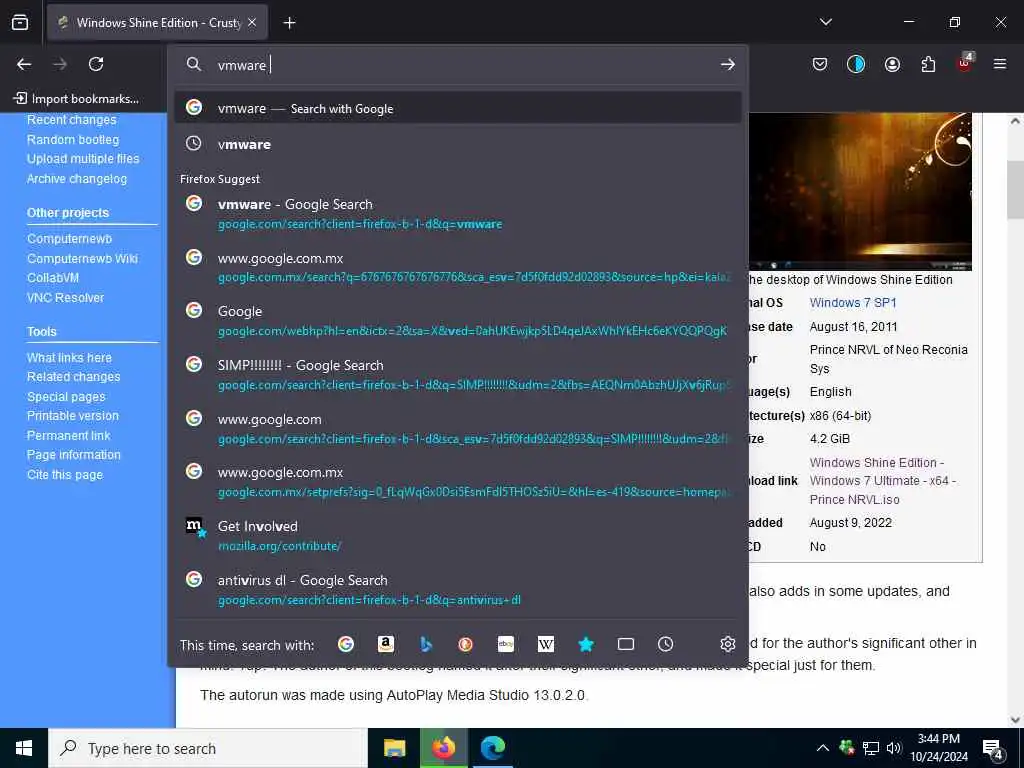
Task: Open the Windows 7 SP1 link
Action: [x=853, y=302]
